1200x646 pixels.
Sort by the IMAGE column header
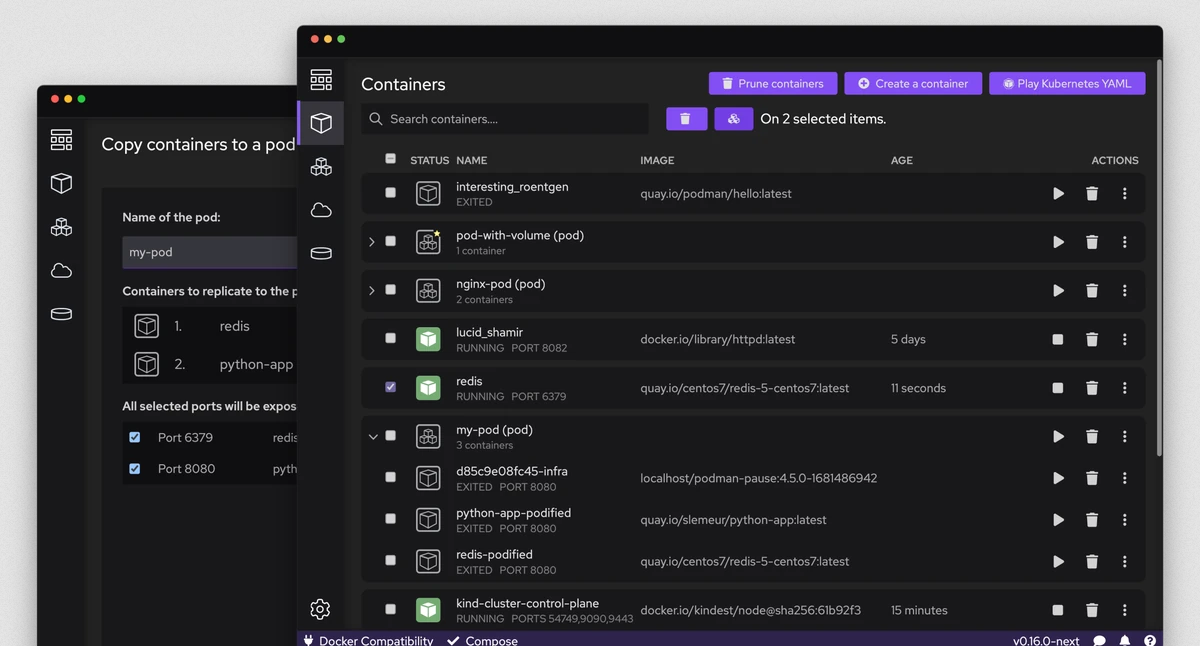pos(657,160)
